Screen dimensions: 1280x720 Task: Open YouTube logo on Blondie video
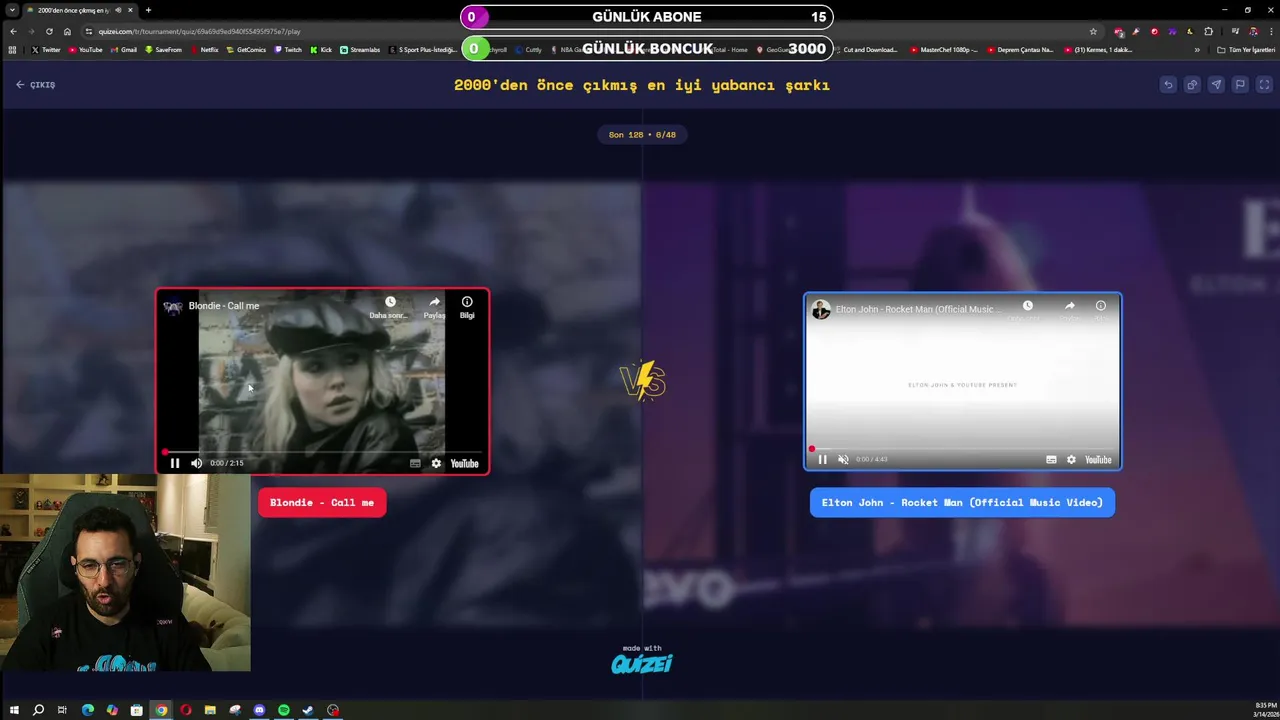pyautogui.click(x=464, y=463)
